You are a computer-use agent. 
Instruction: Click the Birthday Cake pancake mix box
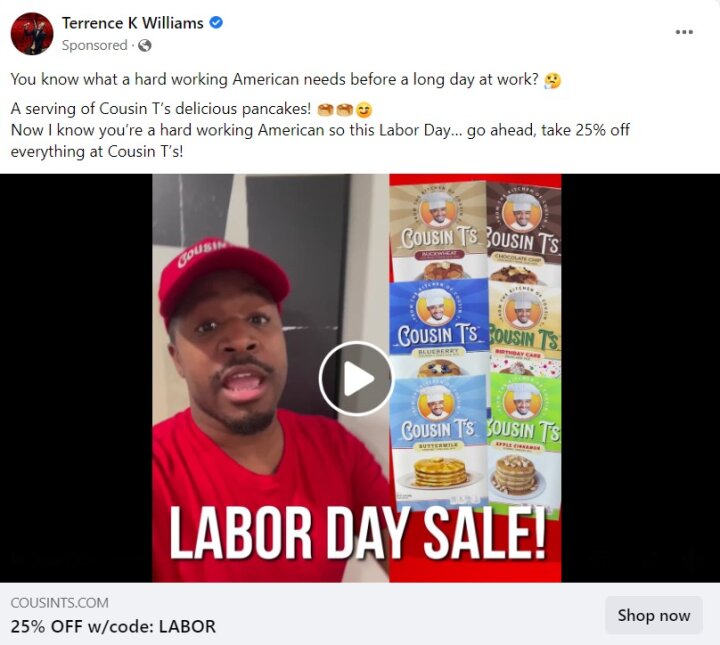pos(525,330)
